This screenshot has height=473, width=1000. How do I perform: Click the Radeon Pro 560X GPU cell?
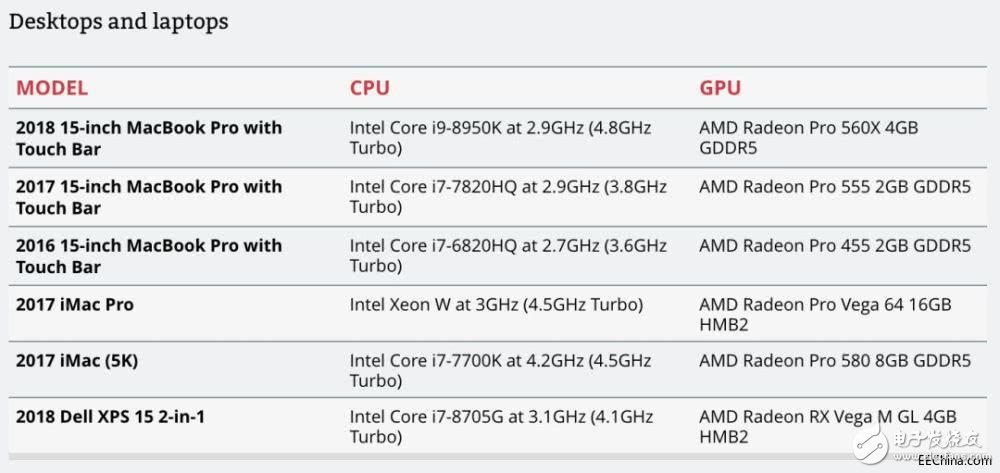[x=808, y=138]
